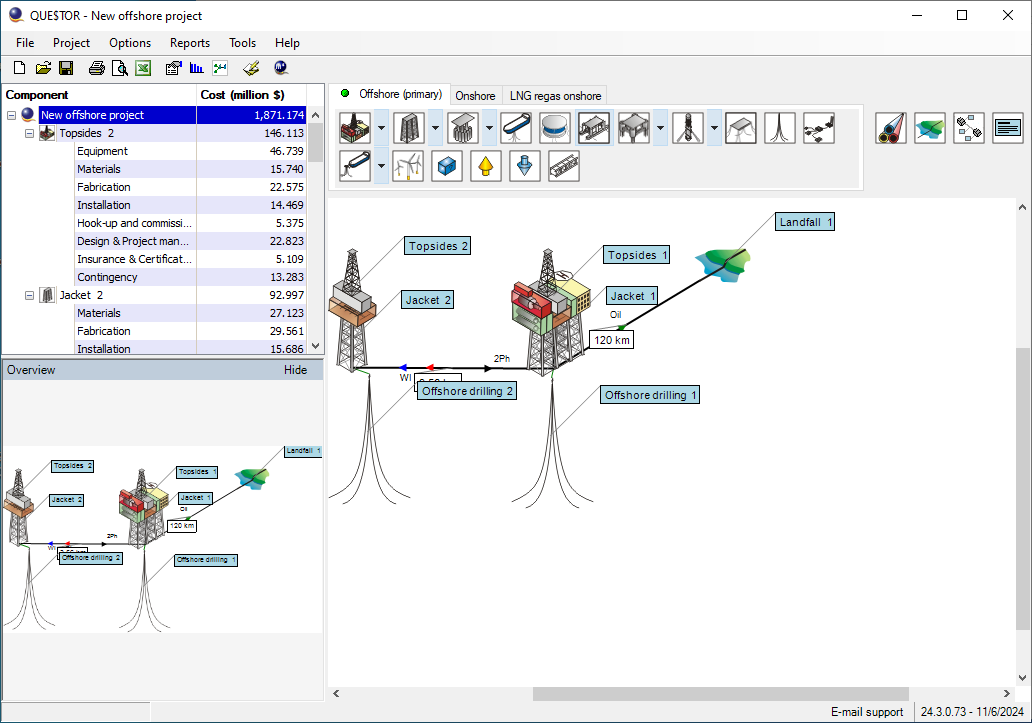Click the diagram horizontal scrollbar
This screenshot has height=723, width=1032.
(x=721, y=693)
